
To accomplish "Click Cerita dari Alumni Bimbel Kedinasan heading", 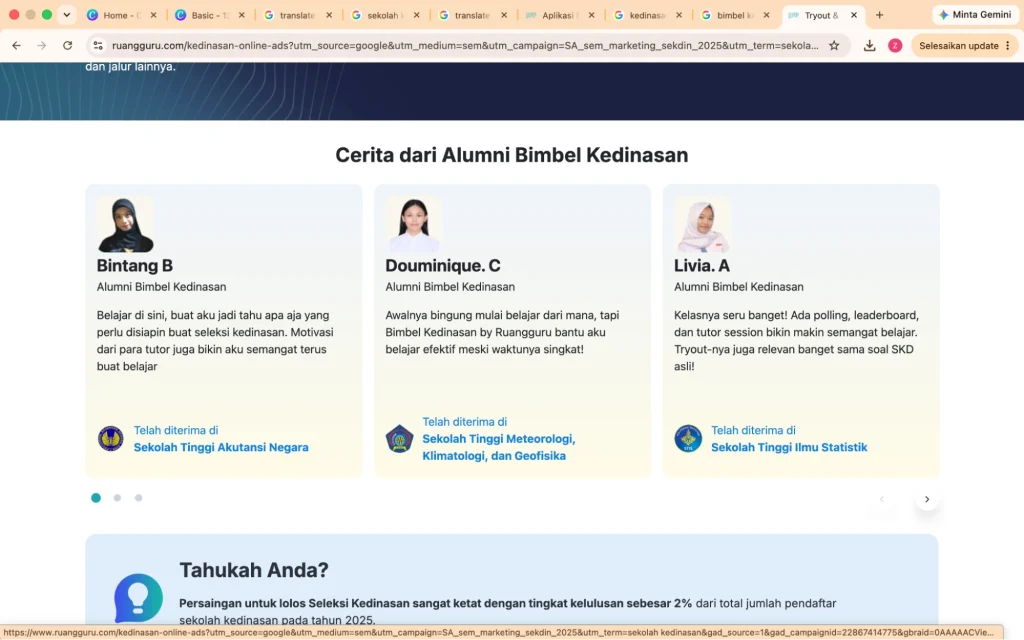I will click(512, 155).
